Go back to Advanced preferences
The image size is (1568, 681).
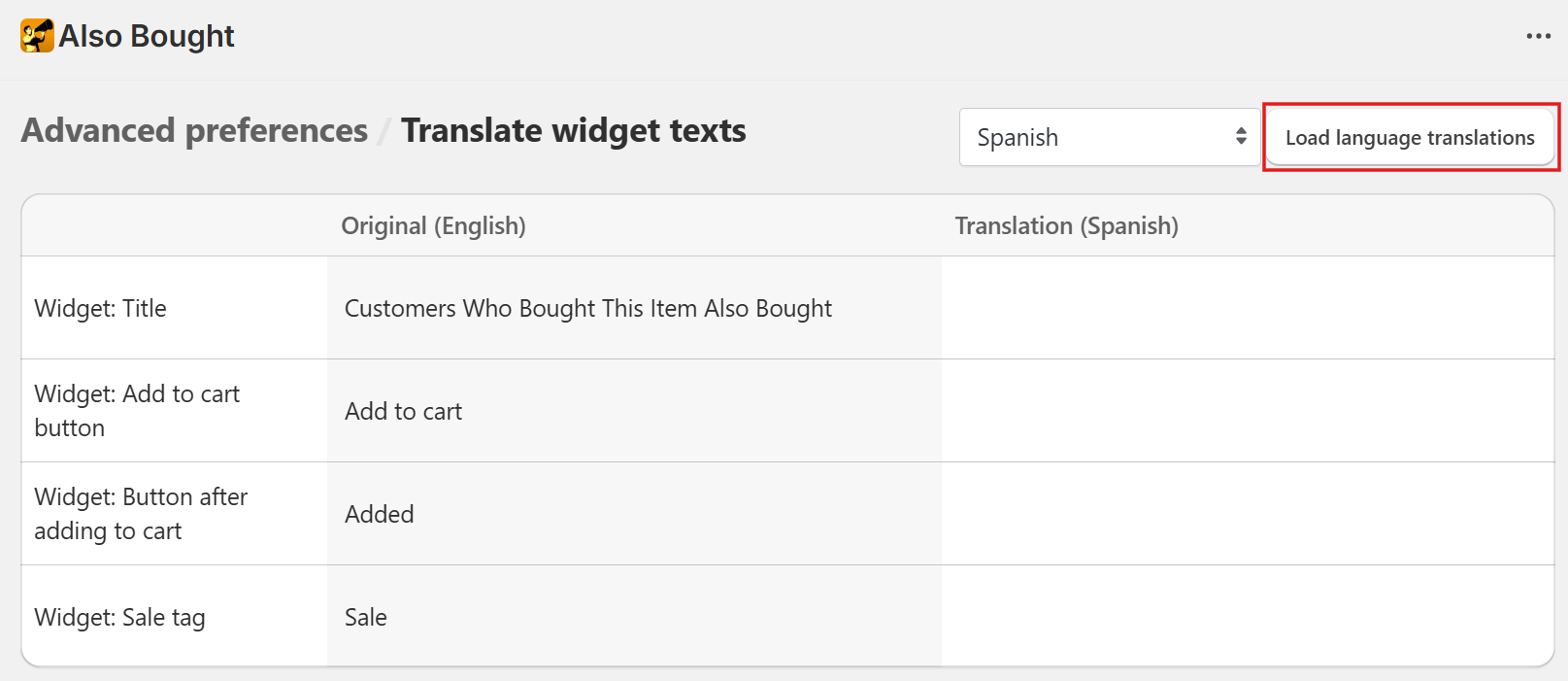click(194, 131)
